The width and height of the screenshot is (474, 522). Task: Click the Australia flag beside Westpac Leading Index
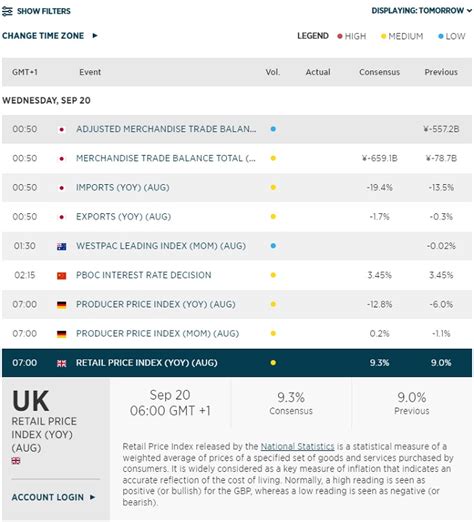coord(61,246)
